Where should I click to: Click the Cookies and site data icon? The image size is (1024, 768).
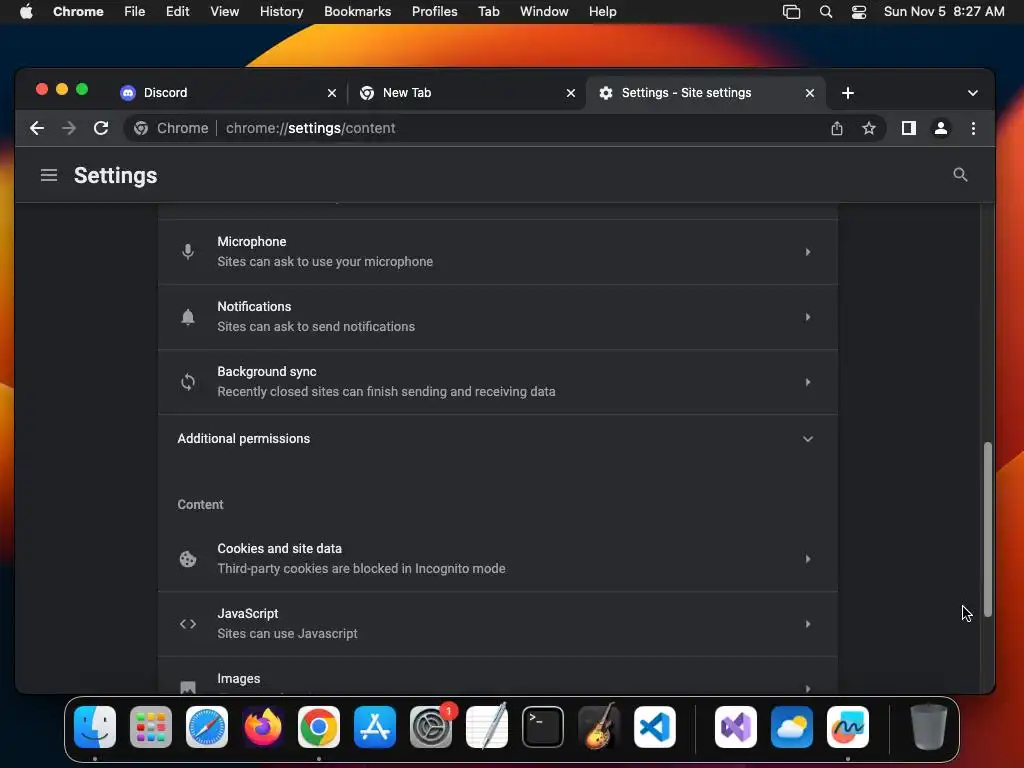pyautogui.click(x=187, y=559)
